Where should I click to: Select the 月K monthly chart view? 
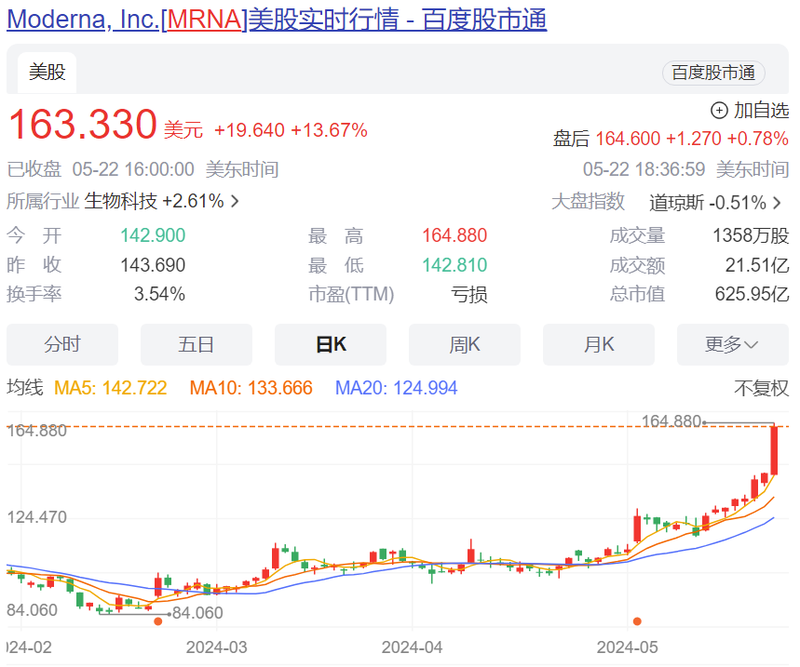click(x=598, y=344)
